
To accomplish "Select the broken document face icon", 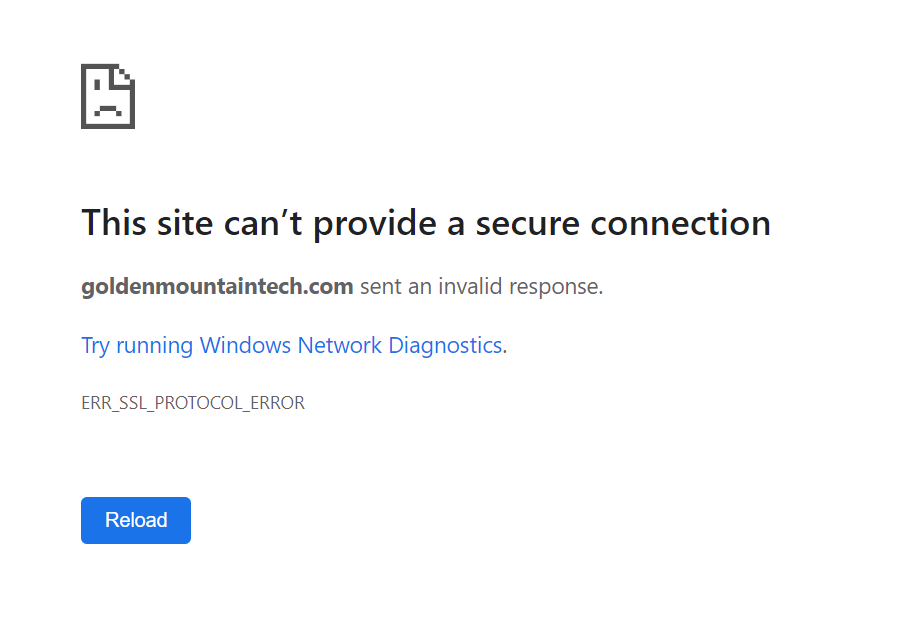I will click(108, 96).
